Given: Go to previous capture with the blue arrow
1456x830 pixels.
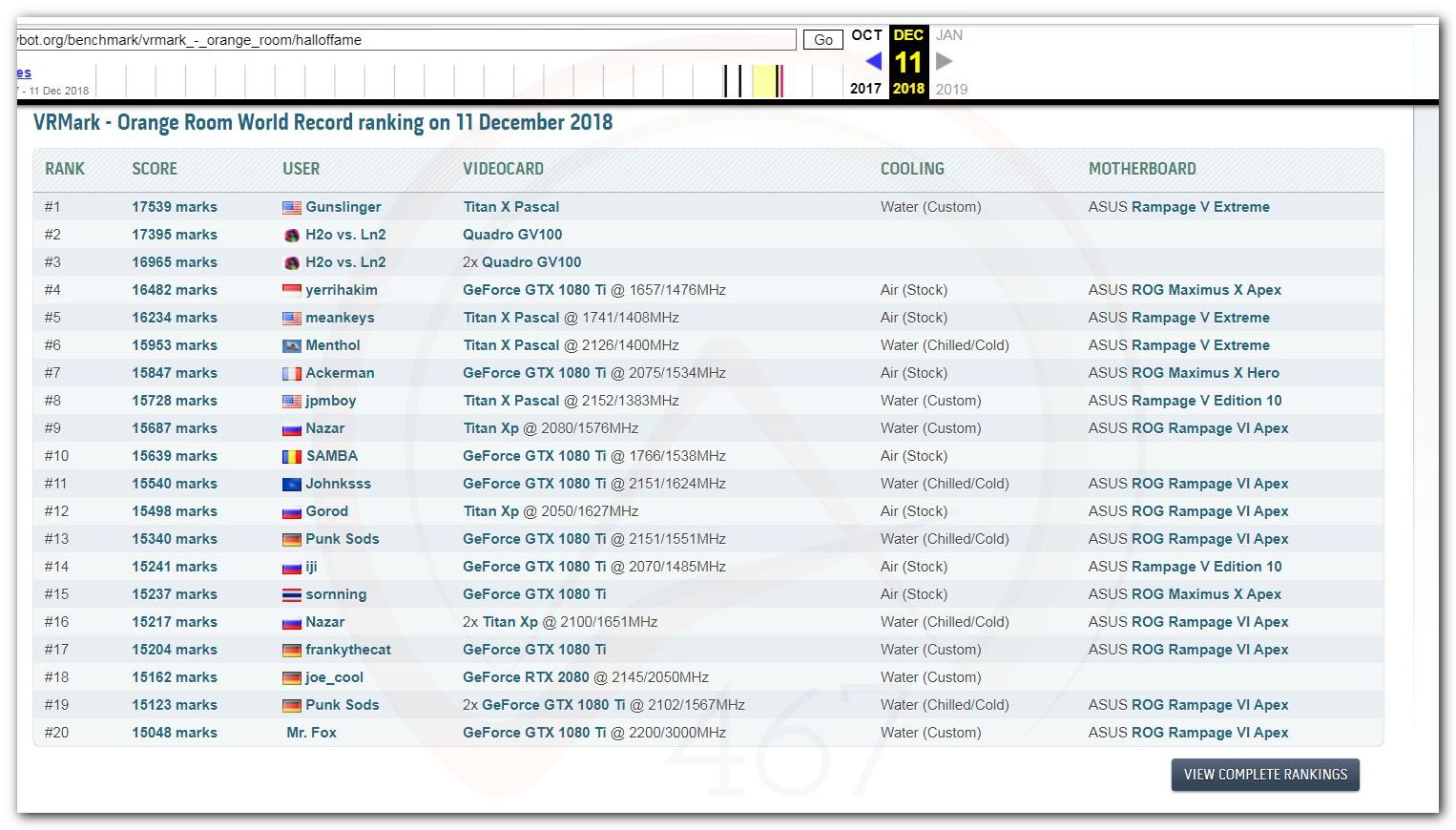Looking at the screenshot, I should coord(873,61).
